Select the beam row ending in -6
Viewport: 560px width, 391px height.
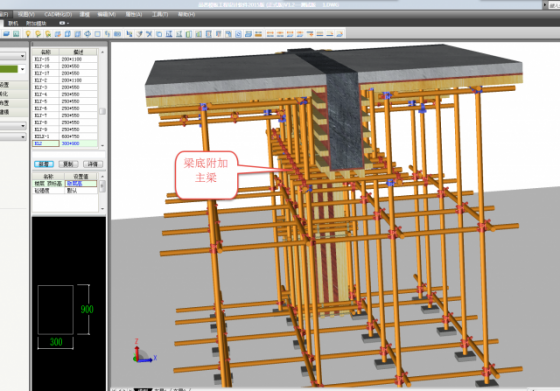[x=65, y=108]
